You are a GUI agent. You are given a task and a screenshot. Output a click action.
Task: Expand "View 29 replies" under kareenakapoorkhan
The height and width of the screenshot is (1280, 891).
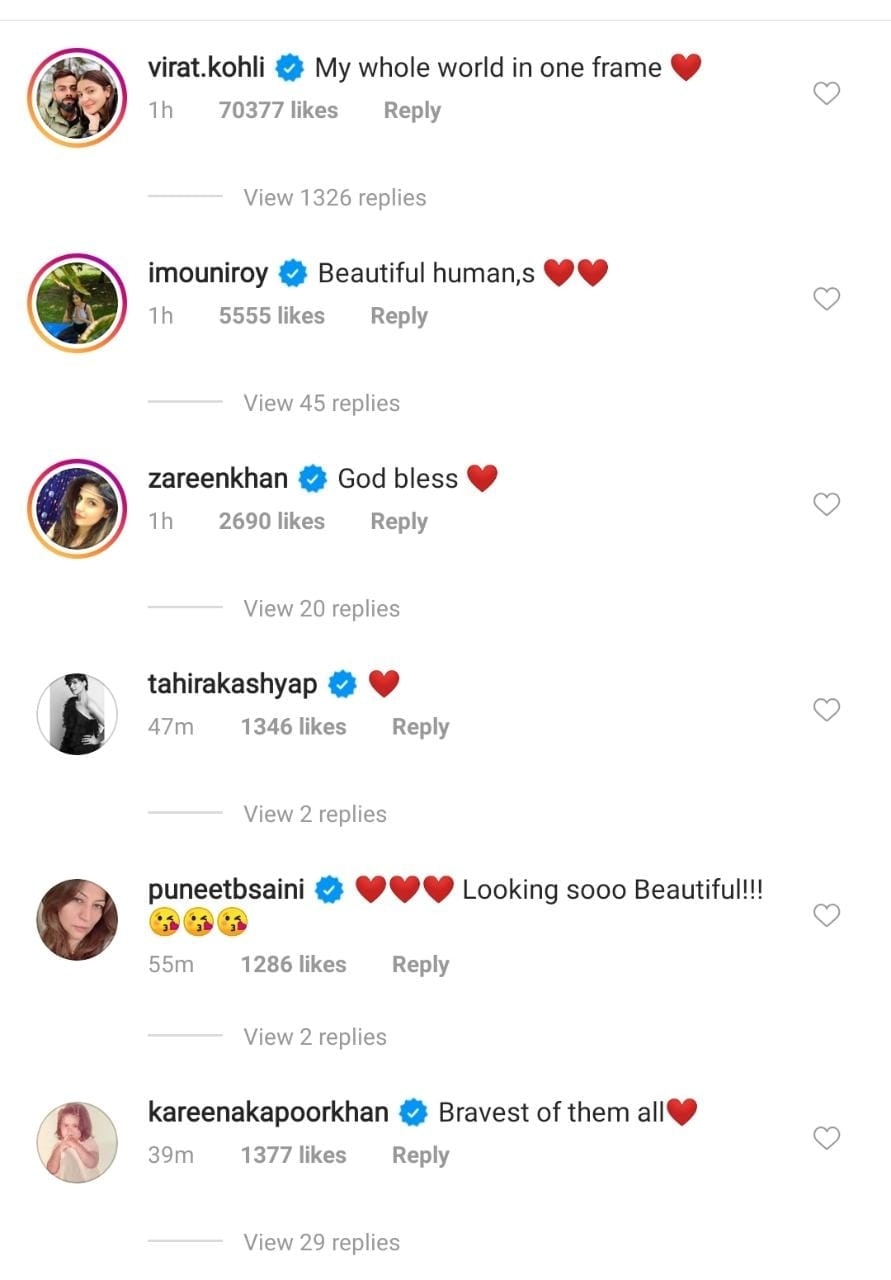321,1243
